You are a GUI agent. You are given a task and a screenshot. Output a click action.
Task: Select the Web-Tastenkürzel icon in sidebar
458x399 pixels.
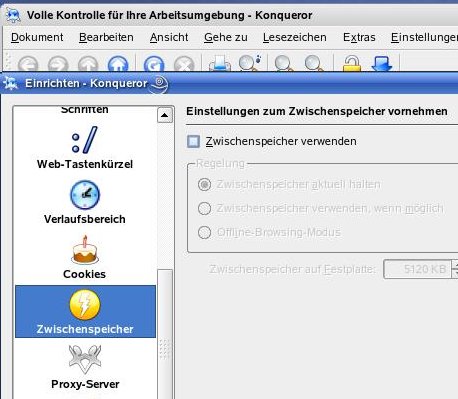(x=85, y=140)
